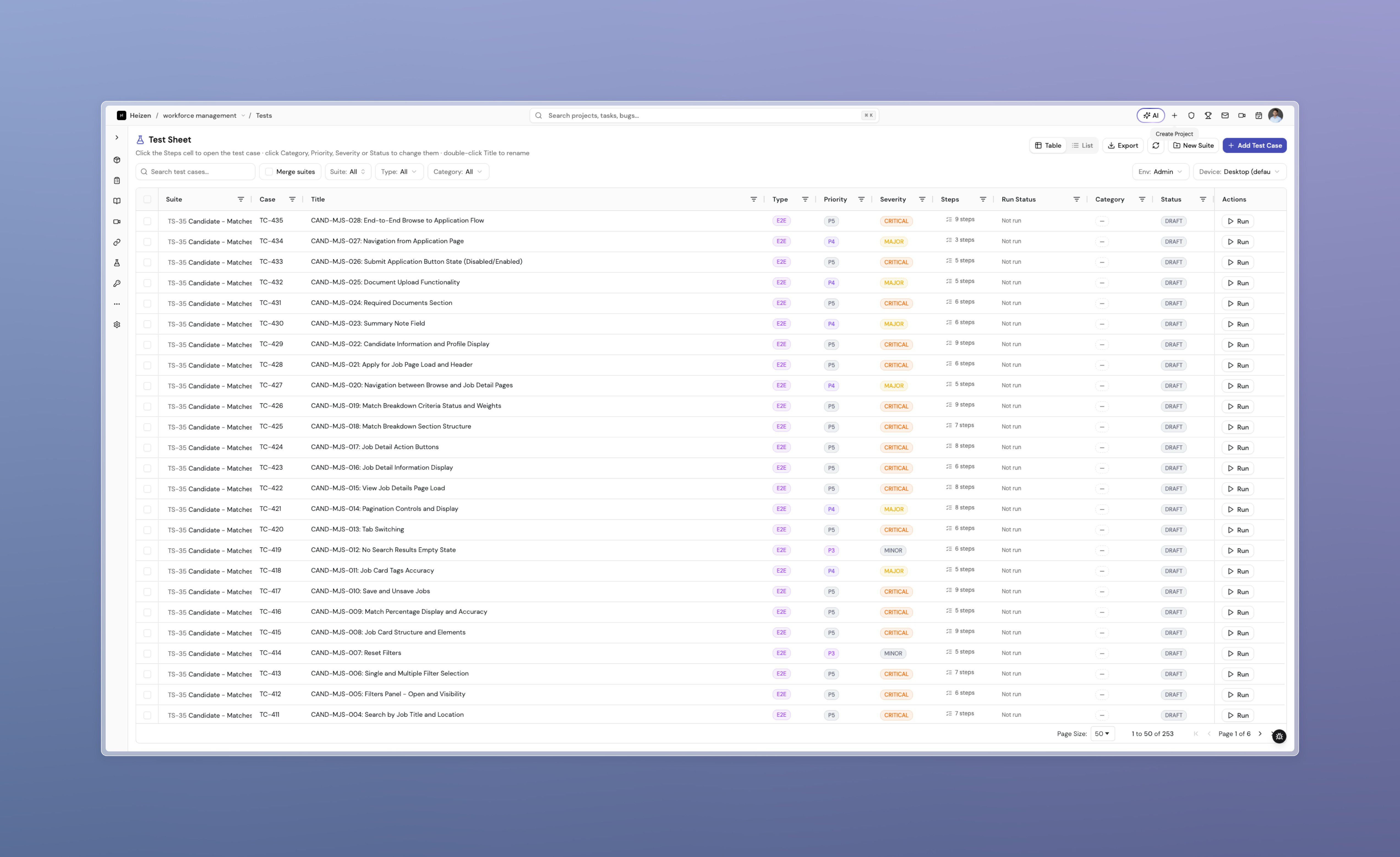The height and width of the screenshot is (857, 1400).
Task: Open the key icon in sidebar
Action: point(117,283)
